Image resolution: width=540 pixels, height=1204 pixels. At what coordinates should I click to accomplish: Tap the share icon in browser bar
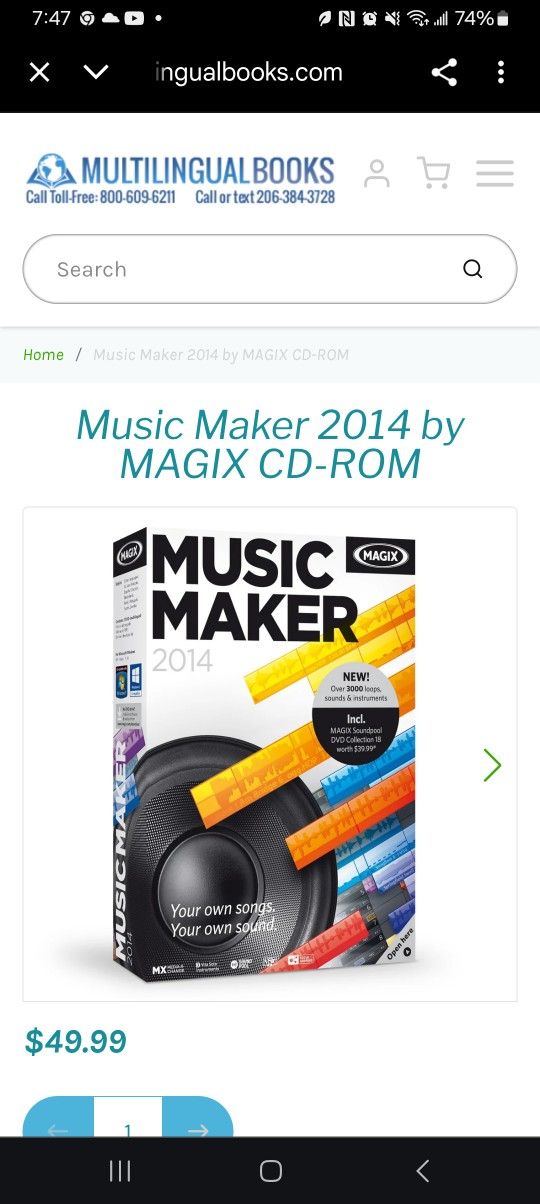coord(444,72)
